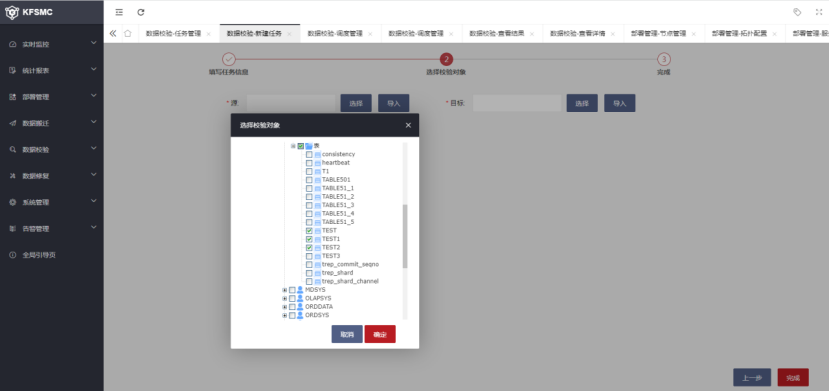Click the double-left arrow tab scroll icon
The image size is (829, 392).
click(x=113, y=33)
